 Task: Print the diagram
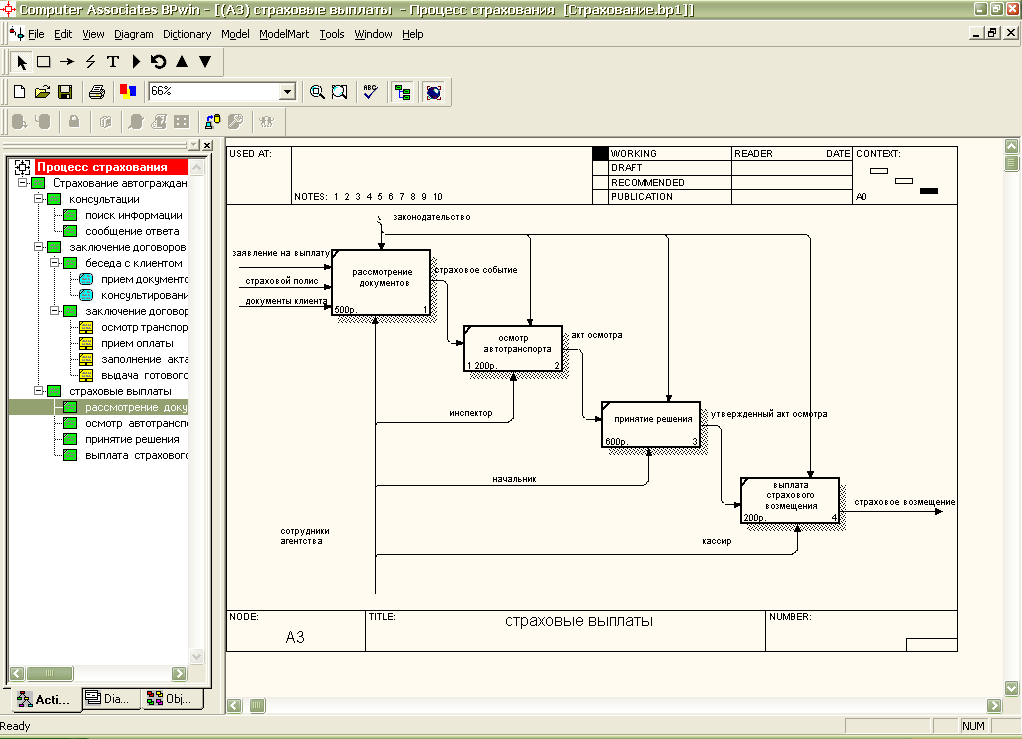point(96,92)
